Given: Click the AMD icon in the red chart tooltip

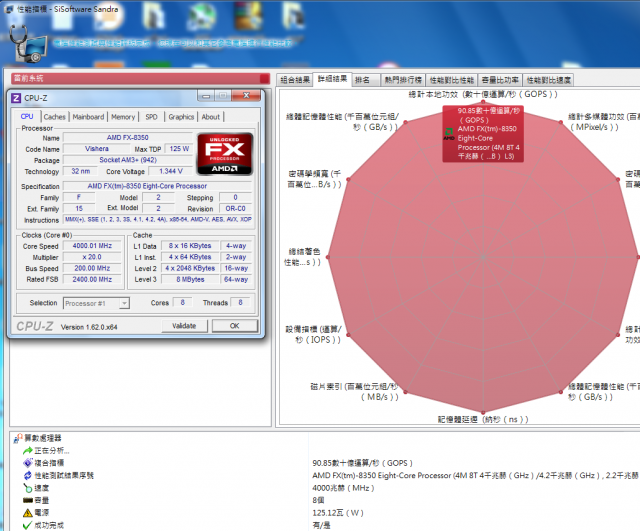Looking at the screenshot, I should (x=449, y=134).
